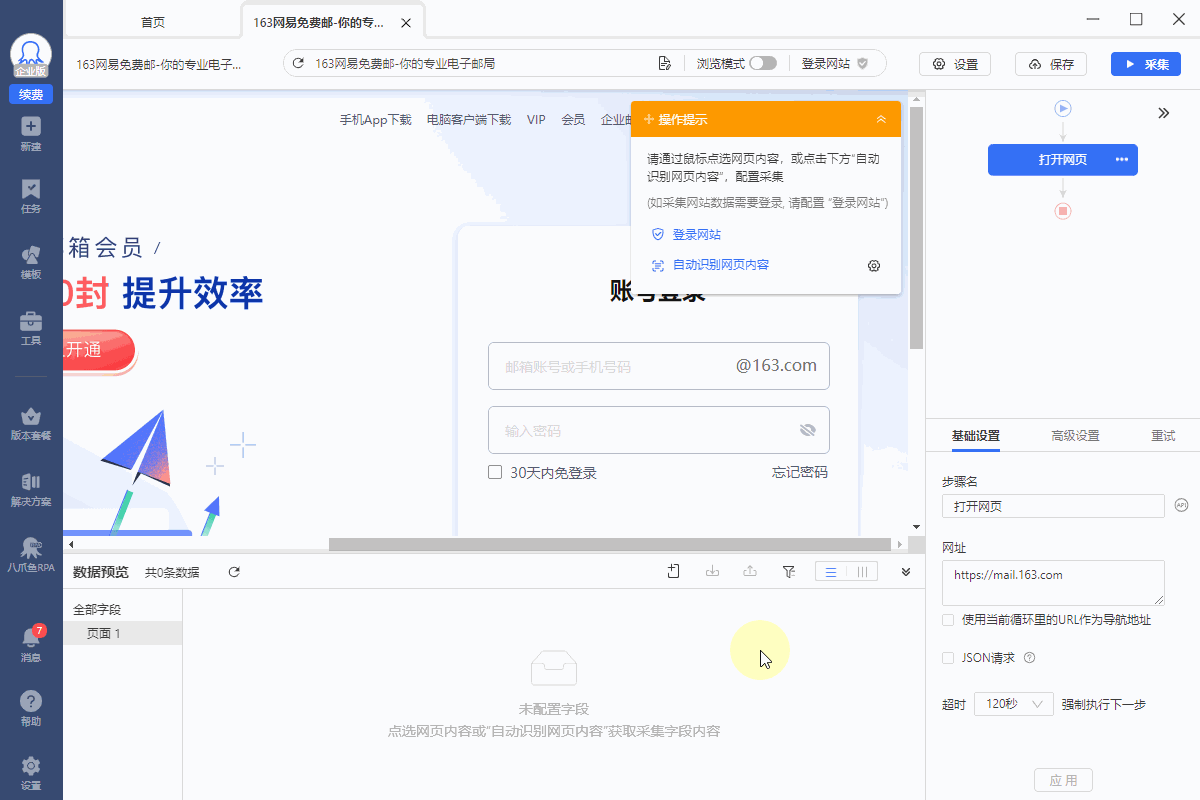The height and width of the screenshot is (800, 1200).
Task: Click the 步骤名 input field
Action: (1053, 506)
